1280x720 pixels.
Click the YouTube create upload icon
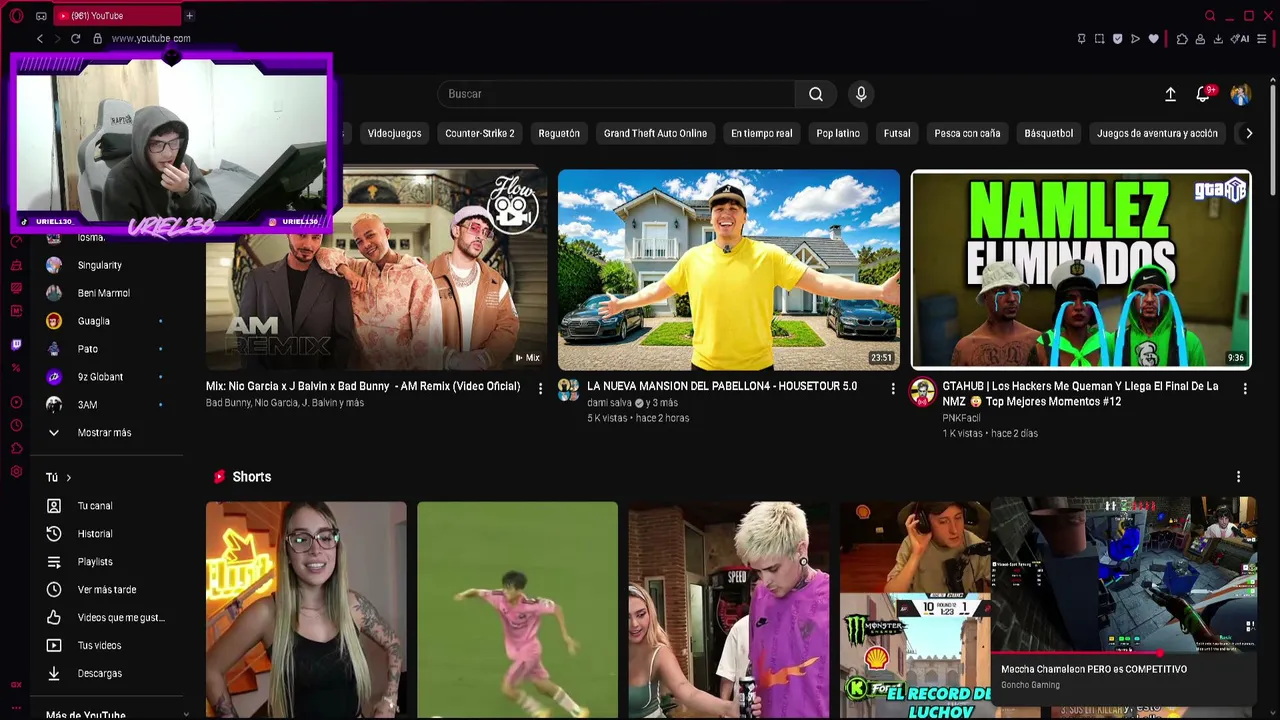pos(1170,94)
